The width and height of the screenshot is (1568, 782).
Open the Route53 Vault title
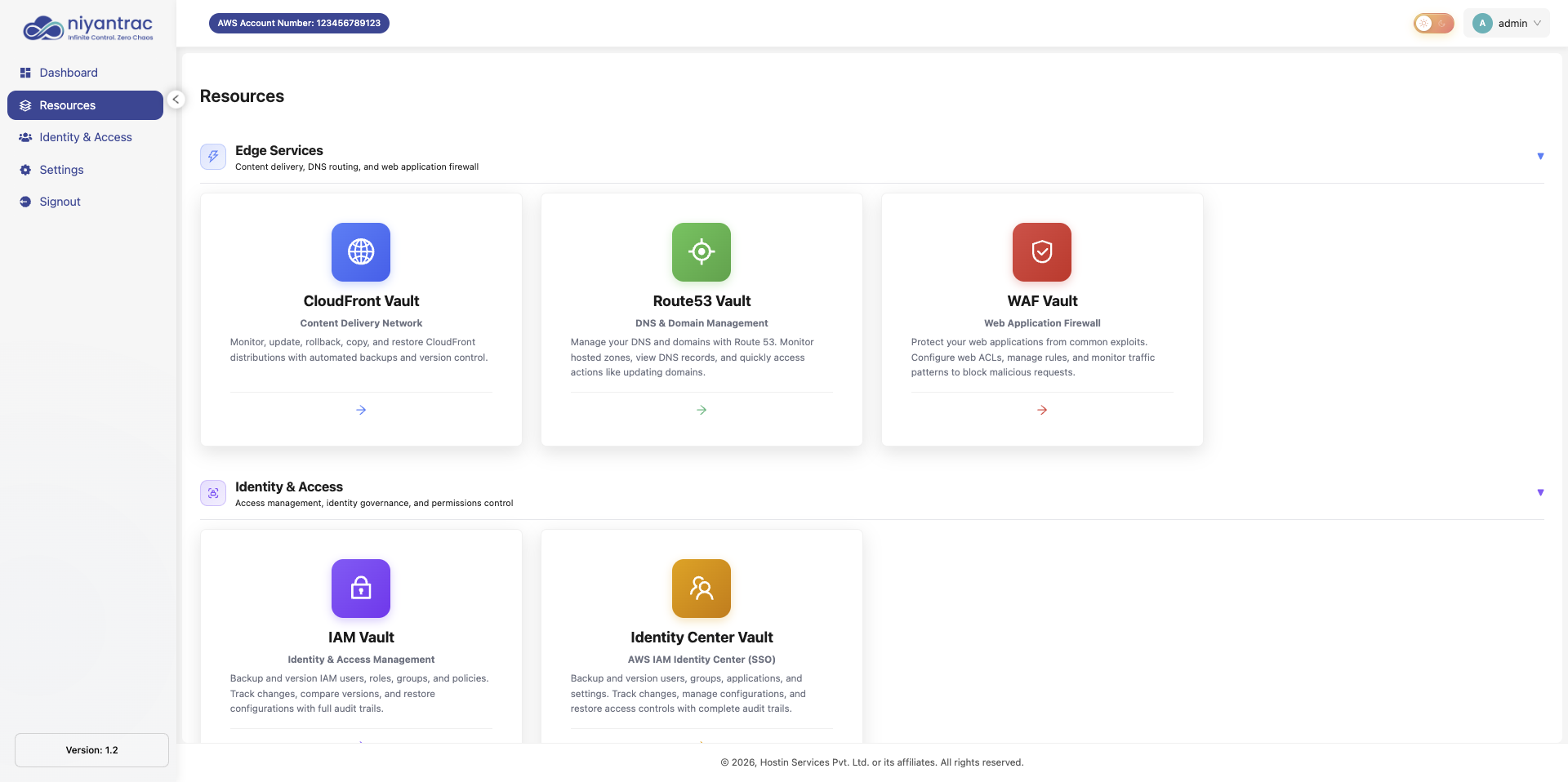pos(702,301)
